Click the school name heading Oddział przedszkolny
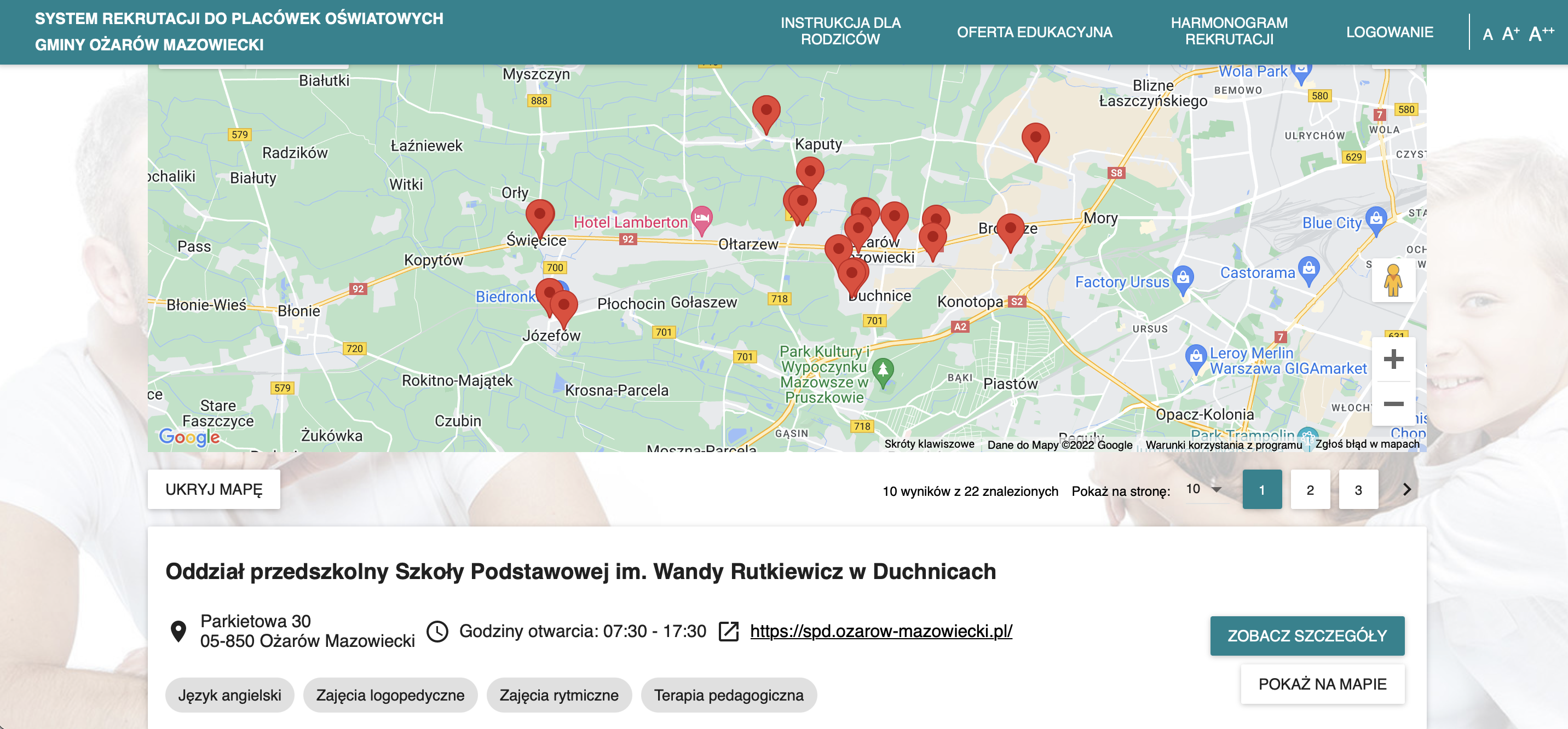This screenshot has height=729, width=1568. pyautogui.click(x=581, y=571)
